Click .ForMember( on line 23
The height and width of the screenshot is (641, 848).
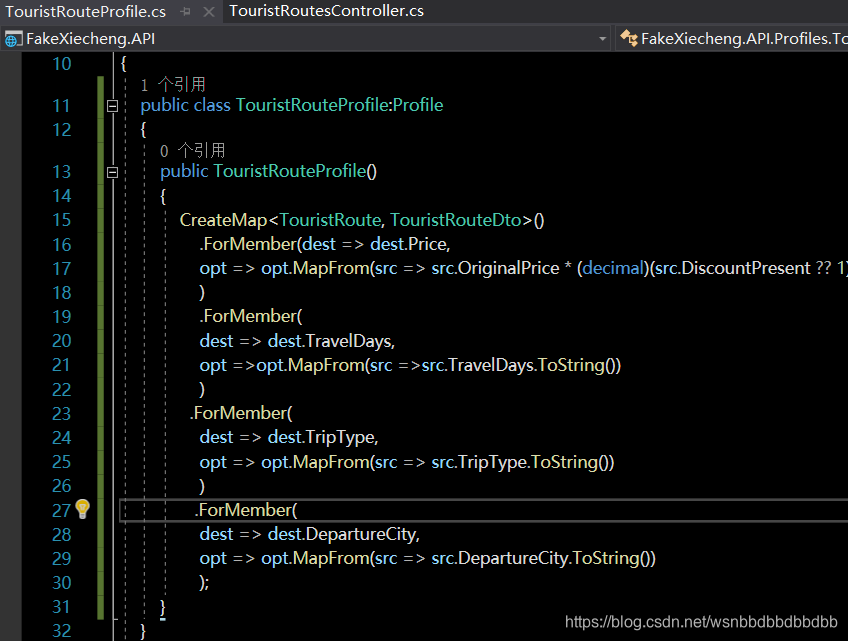click(241, 413)
